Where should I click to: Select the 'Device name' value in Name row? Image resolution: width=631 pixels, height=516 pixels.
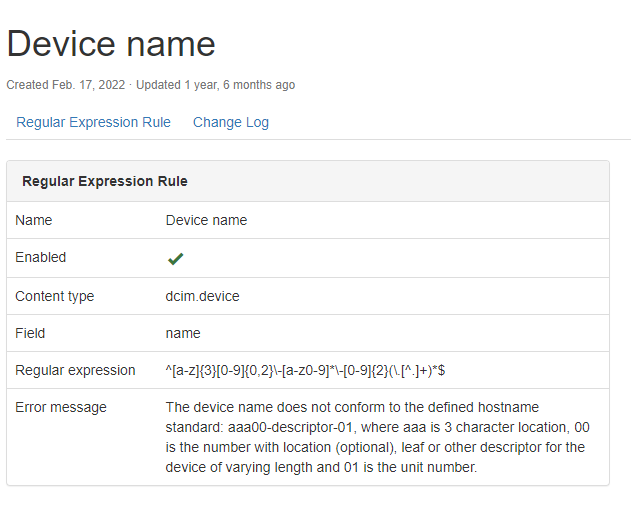point(206,220)
